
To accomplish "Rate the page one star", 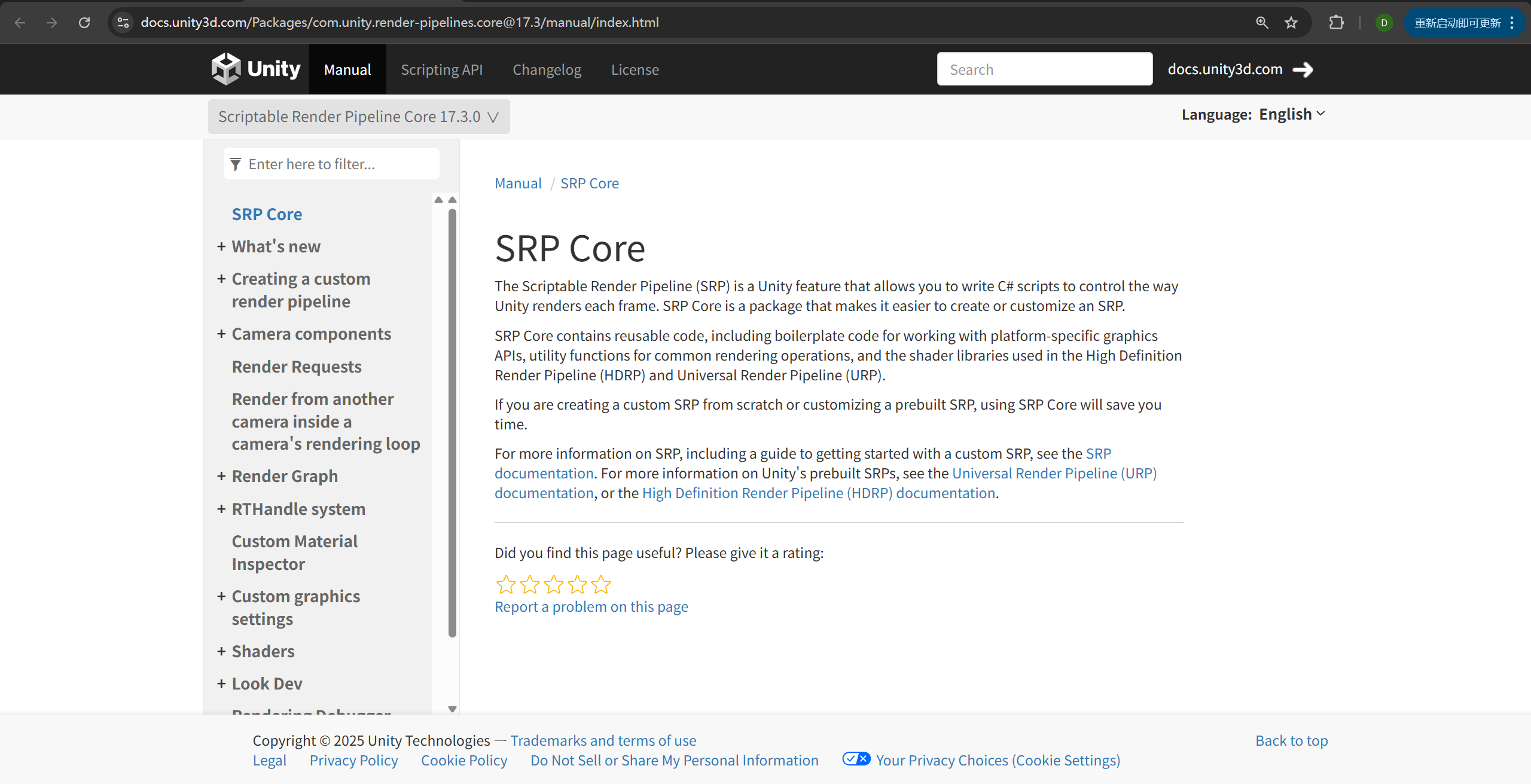I will 506,584.
